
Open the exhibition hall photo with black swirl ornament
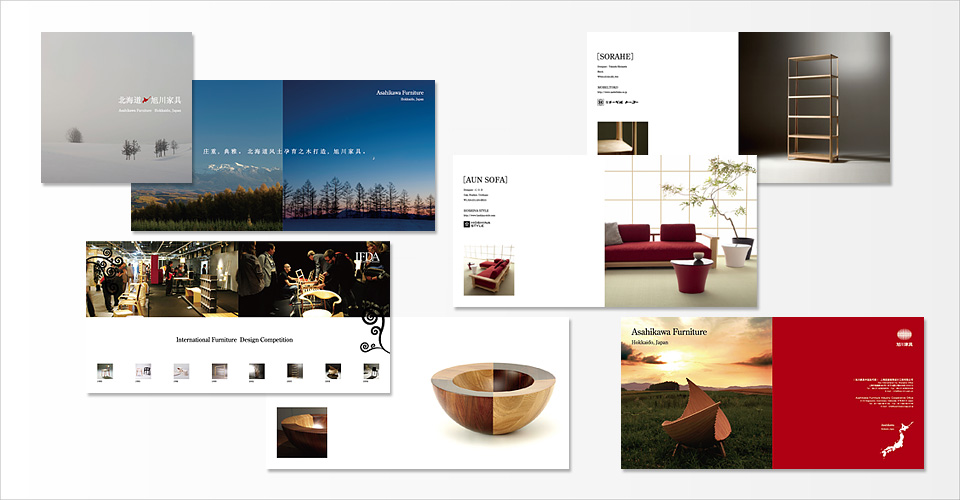162,279
